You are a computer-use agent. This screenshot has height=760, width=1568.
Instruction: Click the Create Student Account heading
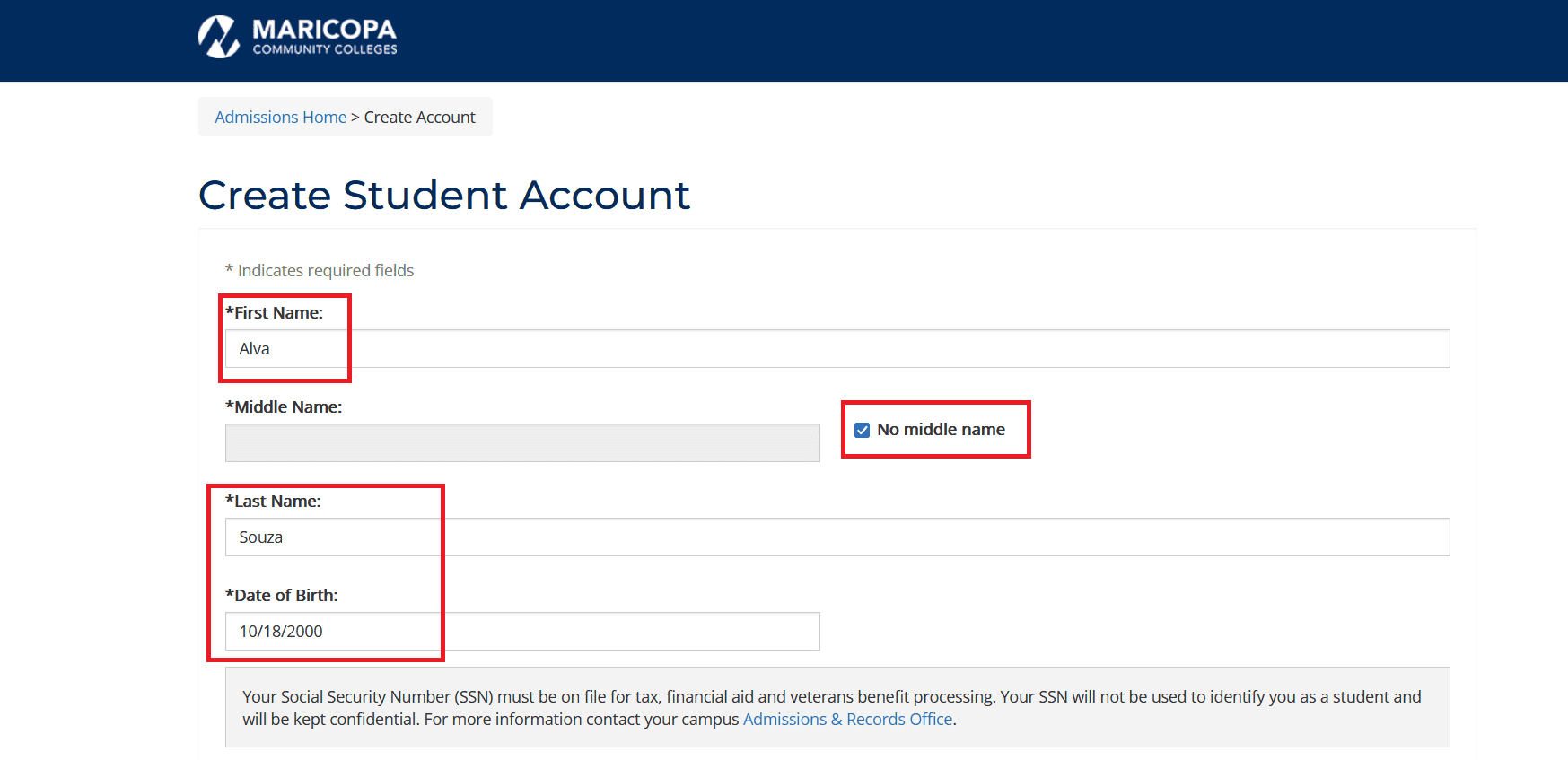tap(443, 196)
